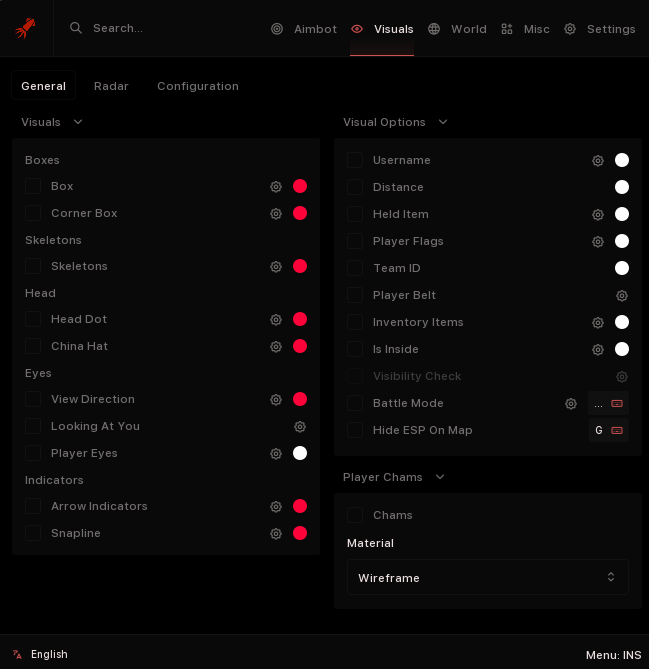Image resolution: width=649 pixels, height=669 pixels.
Task: Open Head Dot settings gear
Action: coord(276,320)
